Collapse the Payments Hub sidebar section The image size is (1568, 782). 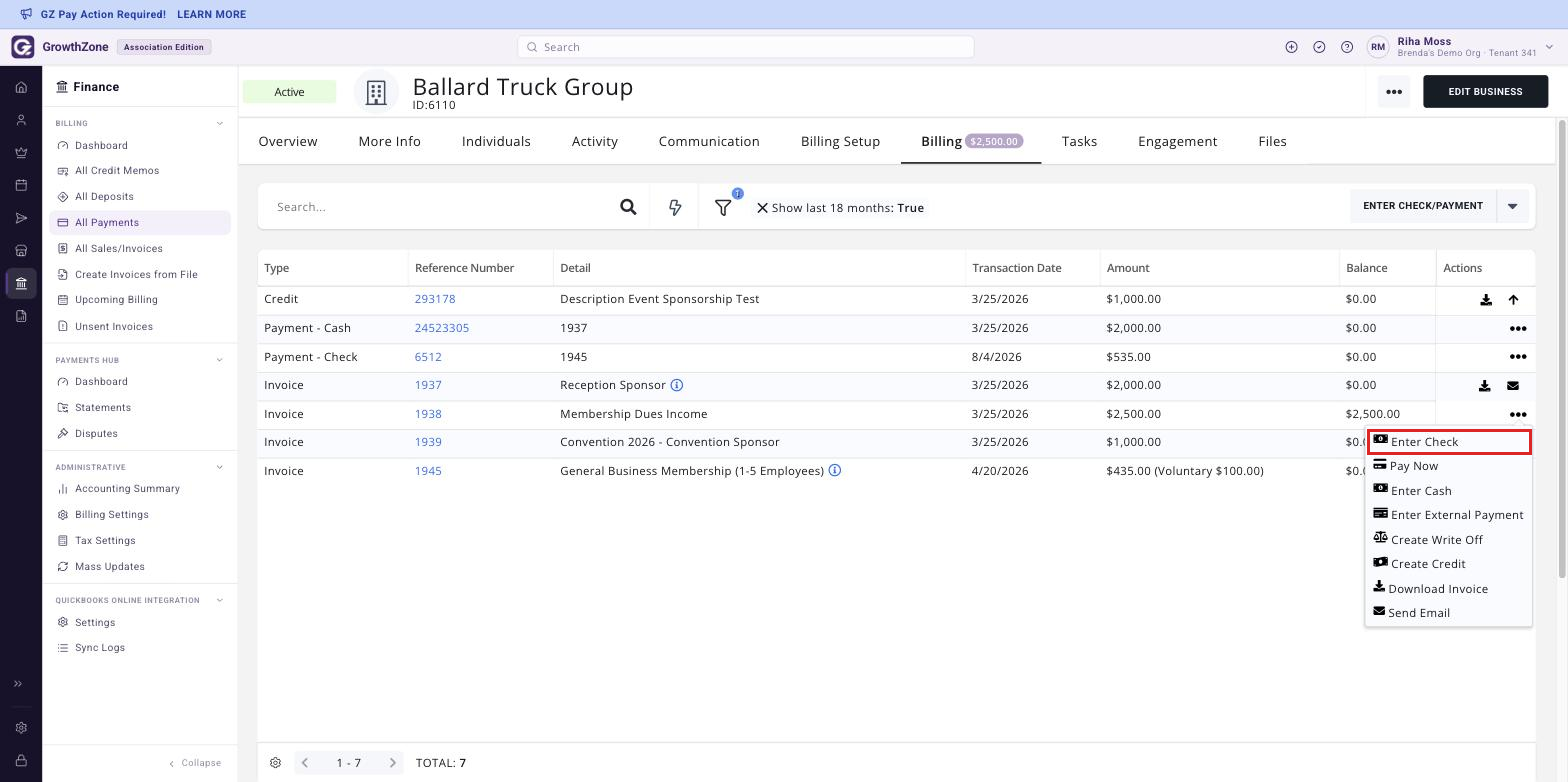tap(220, 360)
